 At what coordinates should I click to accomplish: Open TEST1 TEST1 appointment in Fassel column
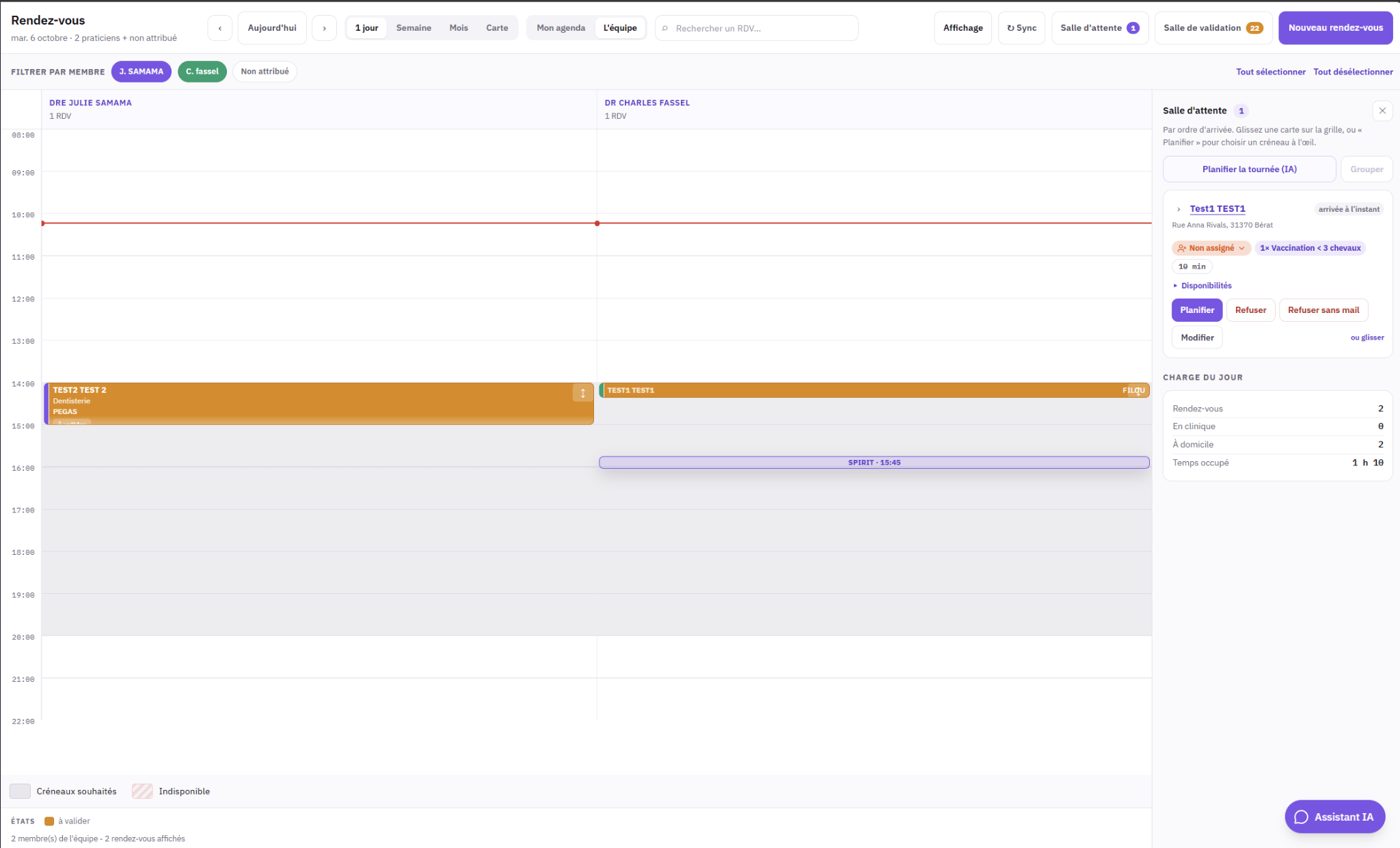[874, 390]
